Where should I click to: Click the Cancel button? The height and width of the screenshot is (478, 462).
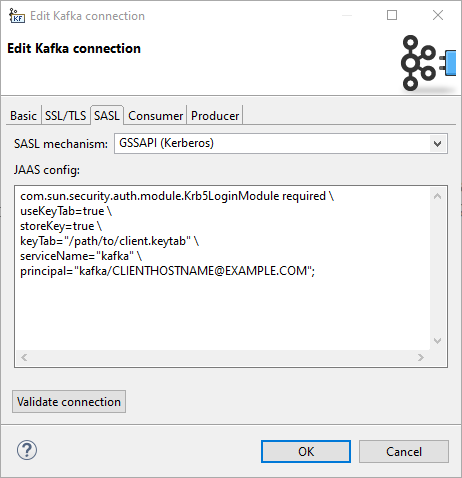click(x=404, y=452)
